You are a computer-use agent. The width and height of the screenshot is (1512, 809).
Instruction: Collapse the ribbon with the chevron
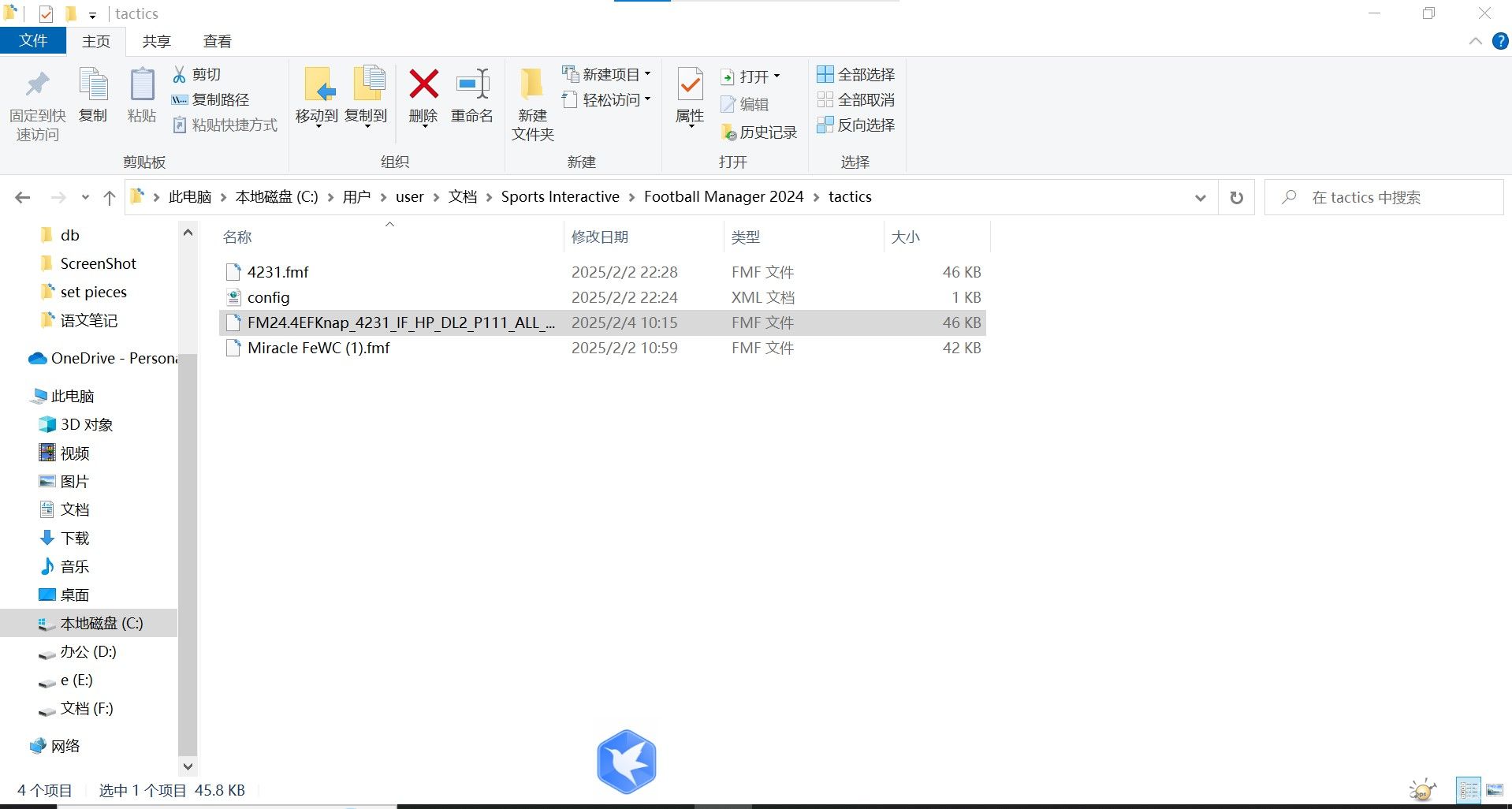coord(1475,41)
